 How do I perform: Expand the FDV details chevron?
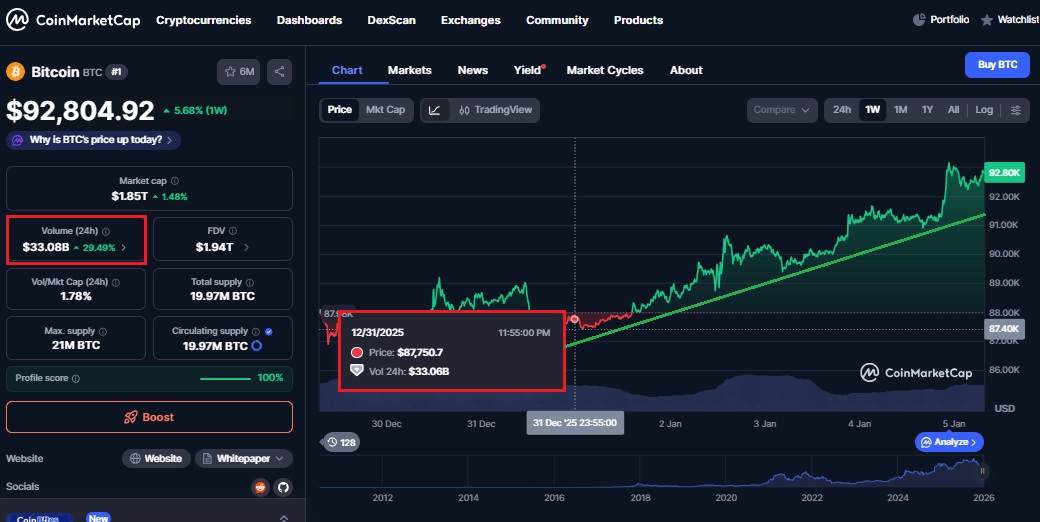point(246,247)
